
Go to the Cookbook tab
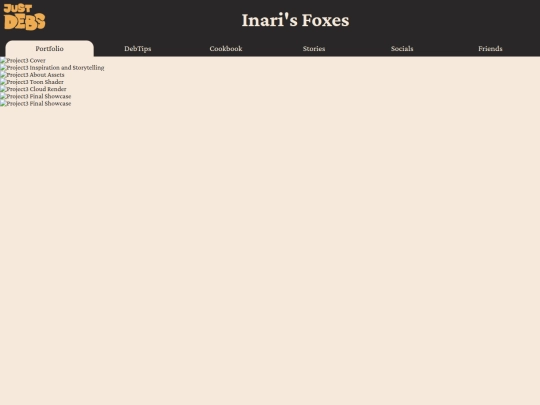click(x=226, y=49)
